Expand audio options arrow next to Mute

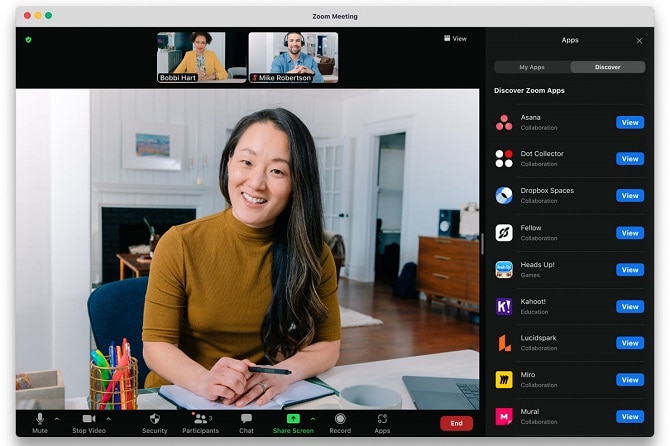pyautogui.click(x=57, y=419)
